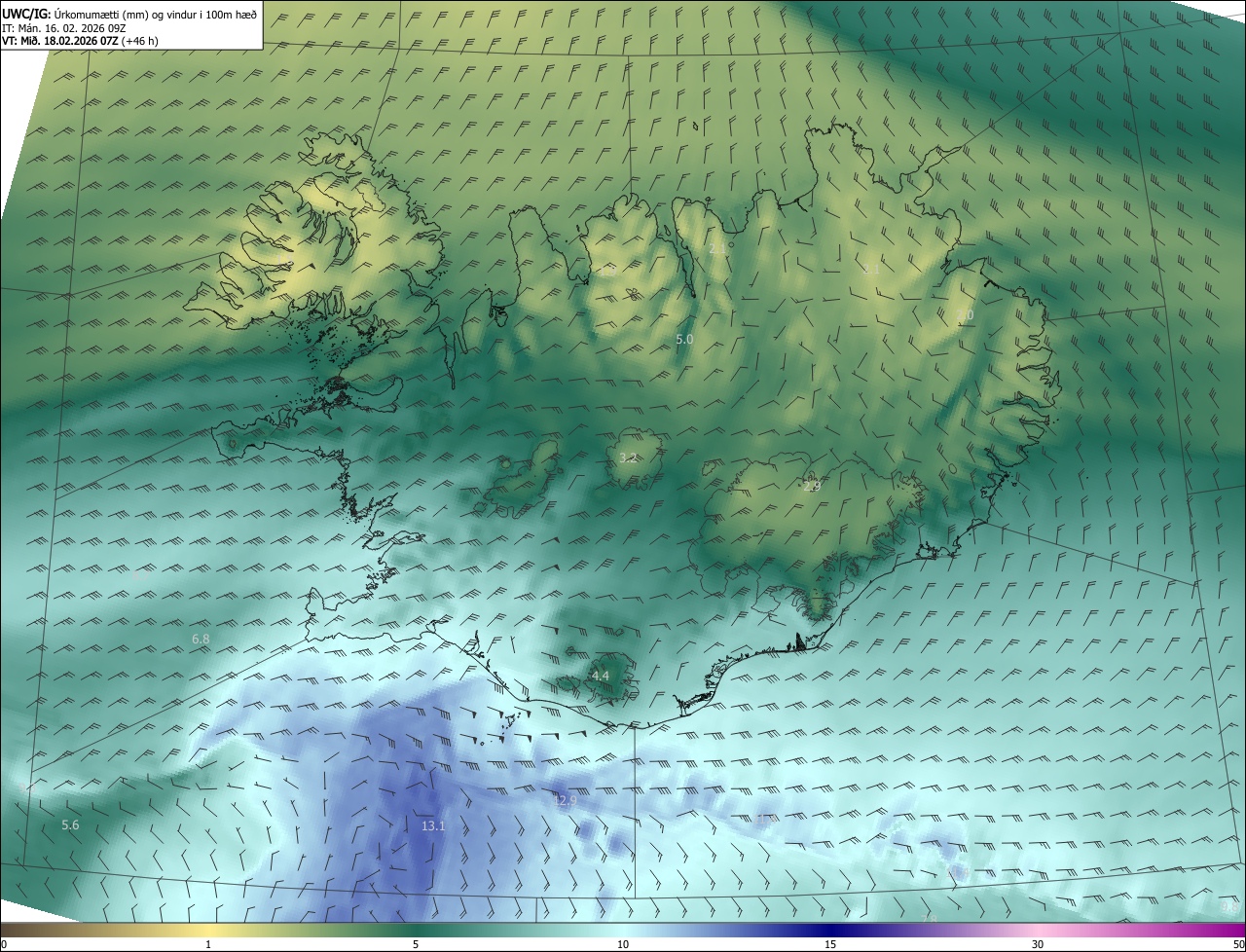Screen dimensions: 1246x952
Task: Click the 4.4 value near the south coast
Action: (601, 676)
